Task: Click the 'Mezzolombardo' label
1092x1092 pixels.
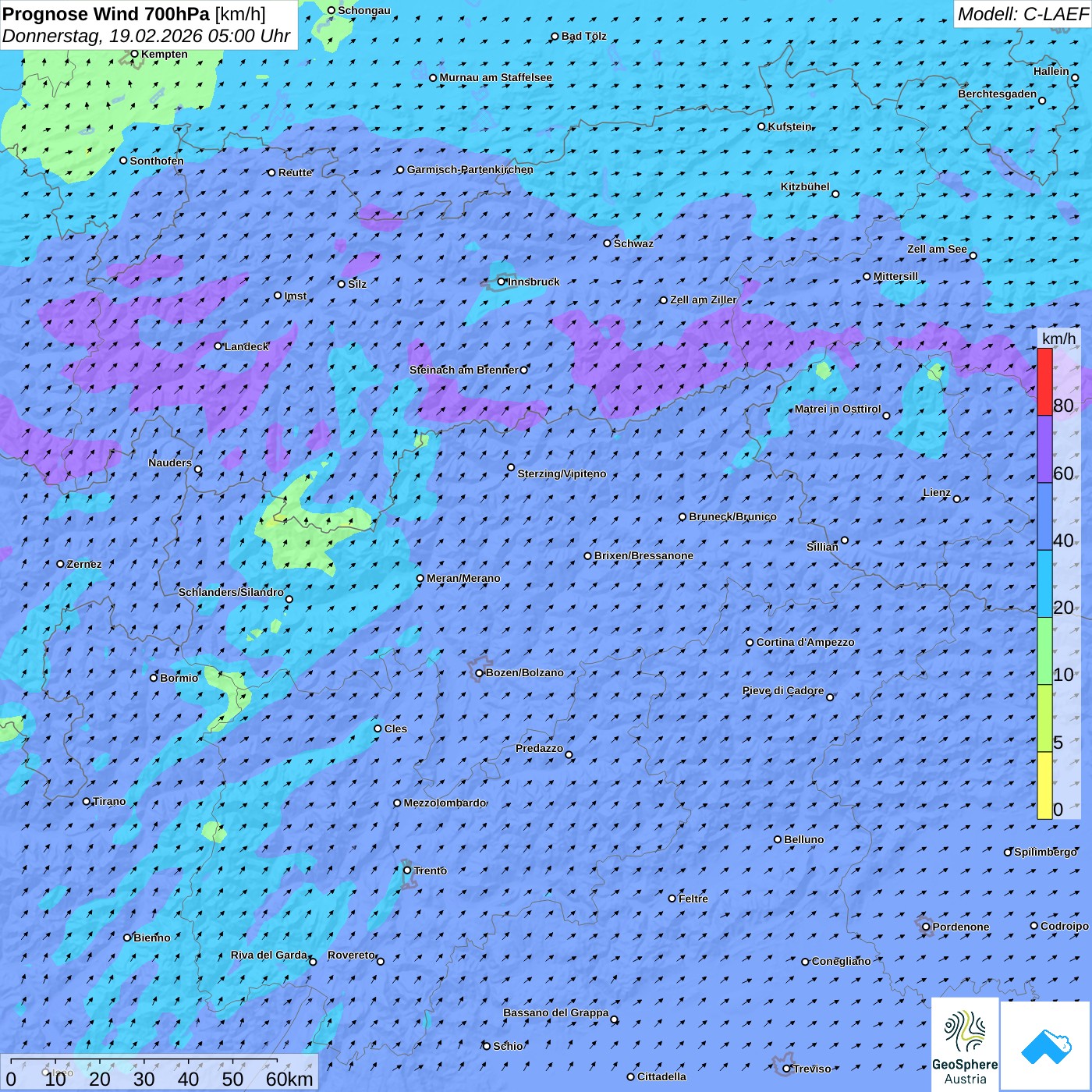Action: (x=445, y=803)
